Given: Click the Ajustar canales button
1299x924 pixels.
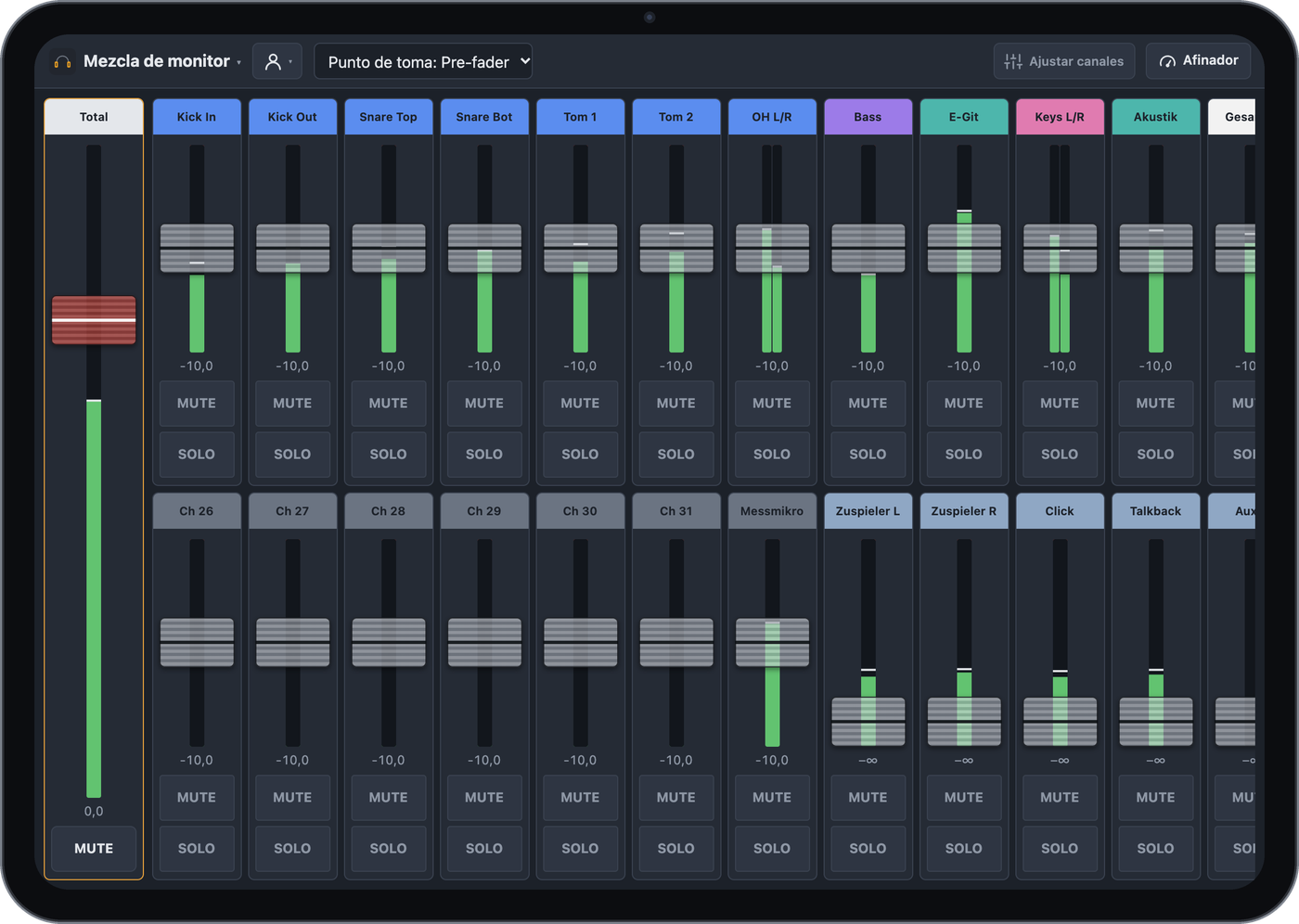Looking at the screenshot, I should pos(1064,61).
